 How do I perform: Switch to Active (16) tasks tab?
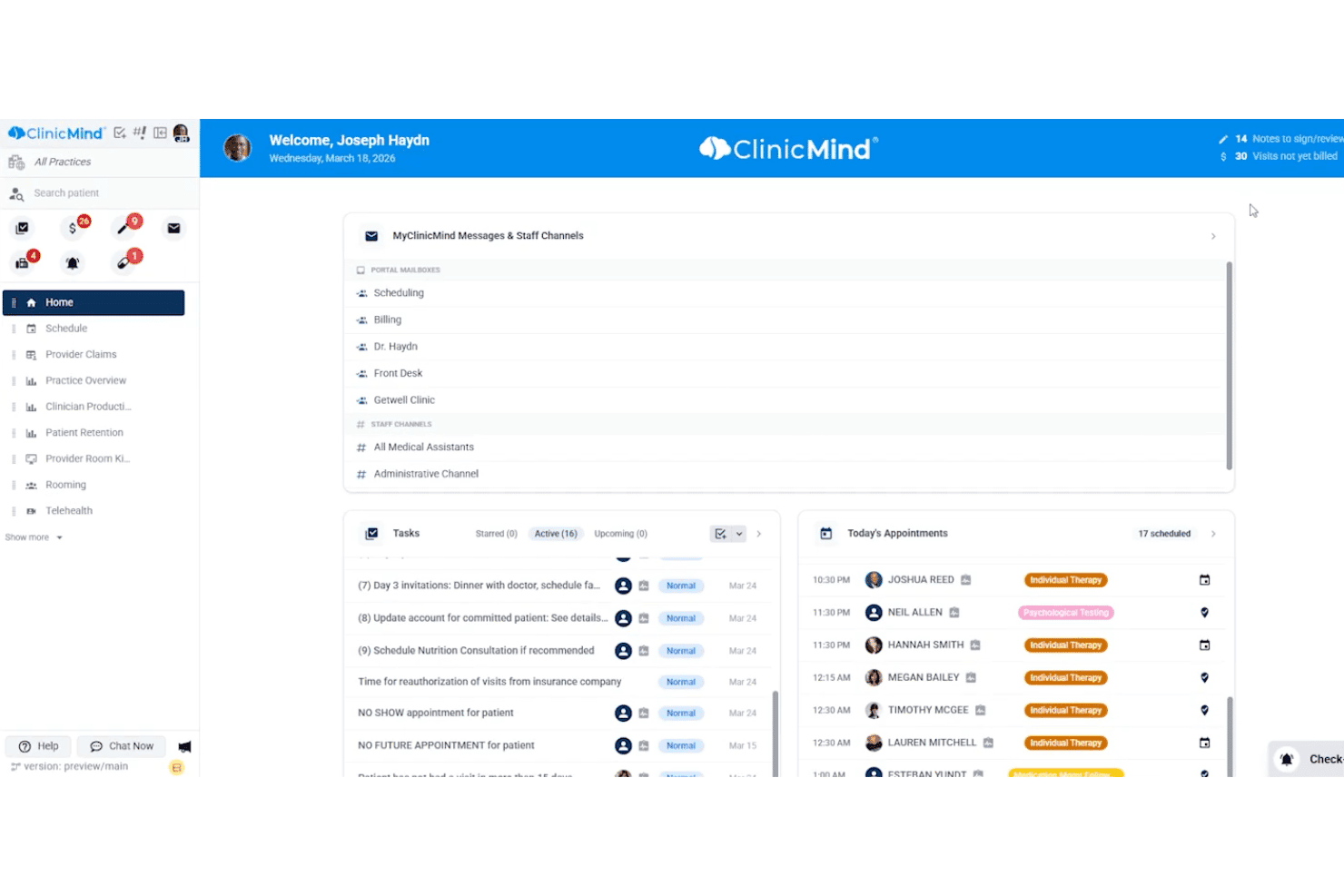pyautogui.click(x=556, y=534)
